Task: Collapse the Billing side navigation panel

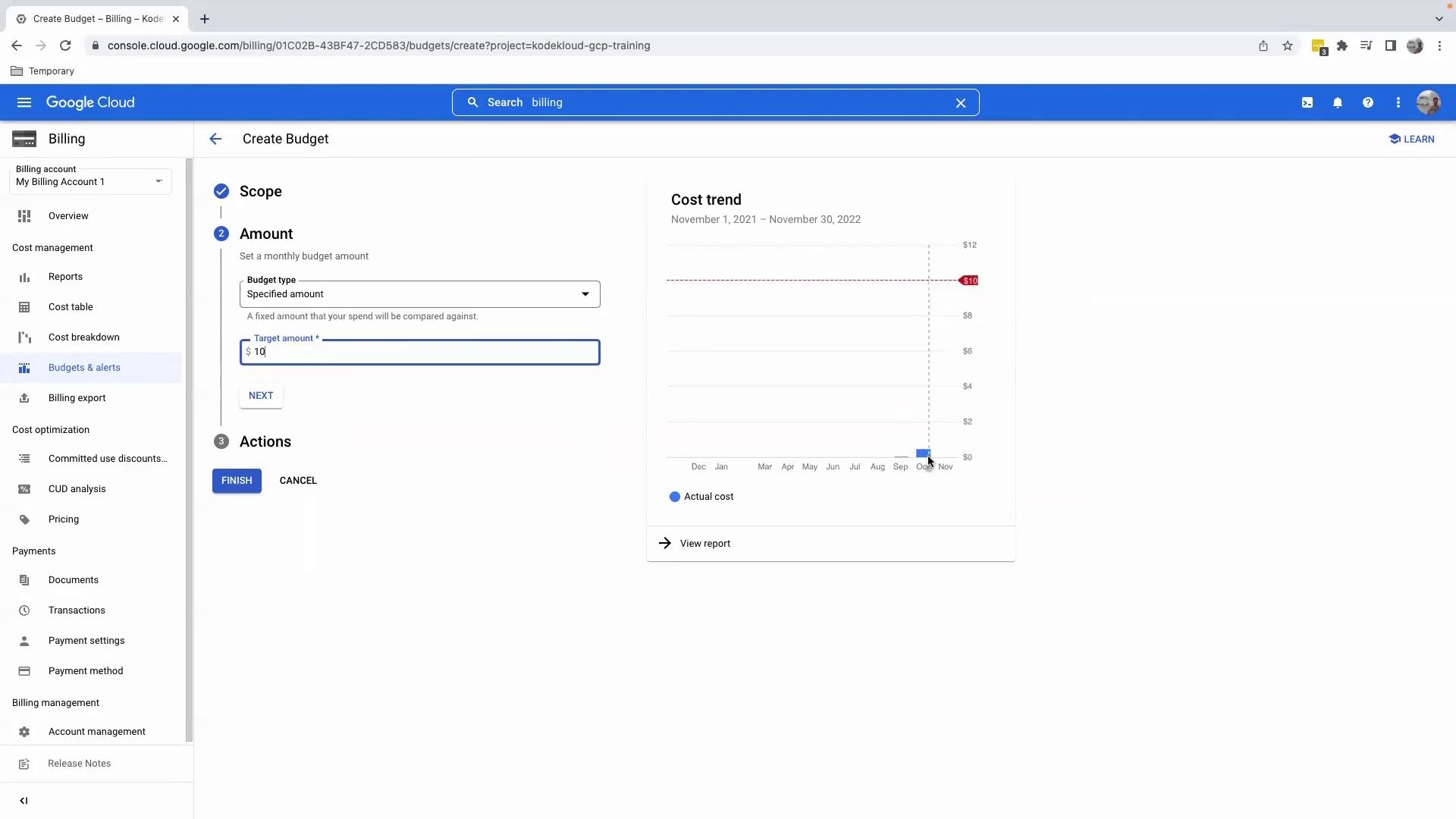Action: 24,801
